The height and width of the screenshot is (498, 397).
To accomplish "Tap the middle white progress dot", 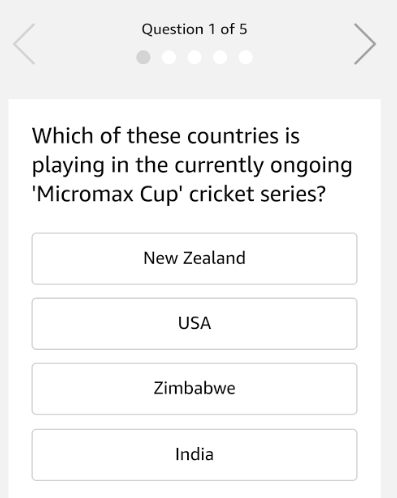I will (x=194, y=57).
